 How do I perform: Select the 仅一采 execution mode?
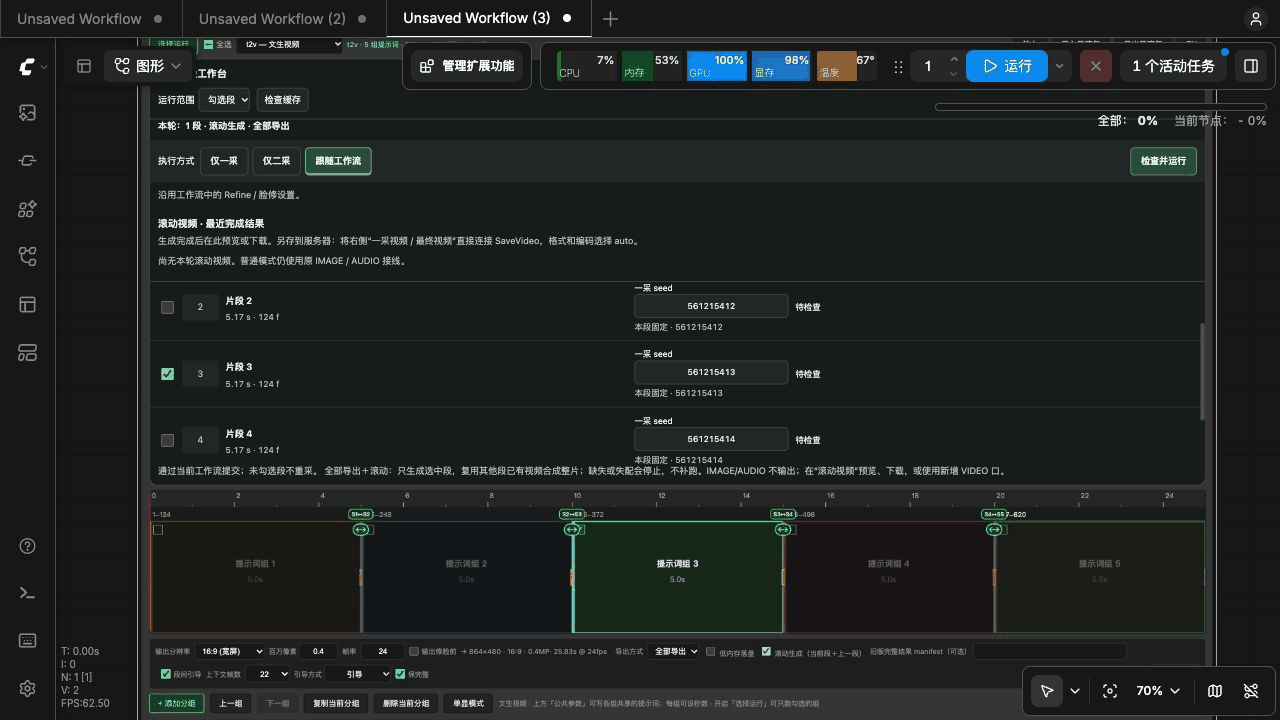pos(224,161)
